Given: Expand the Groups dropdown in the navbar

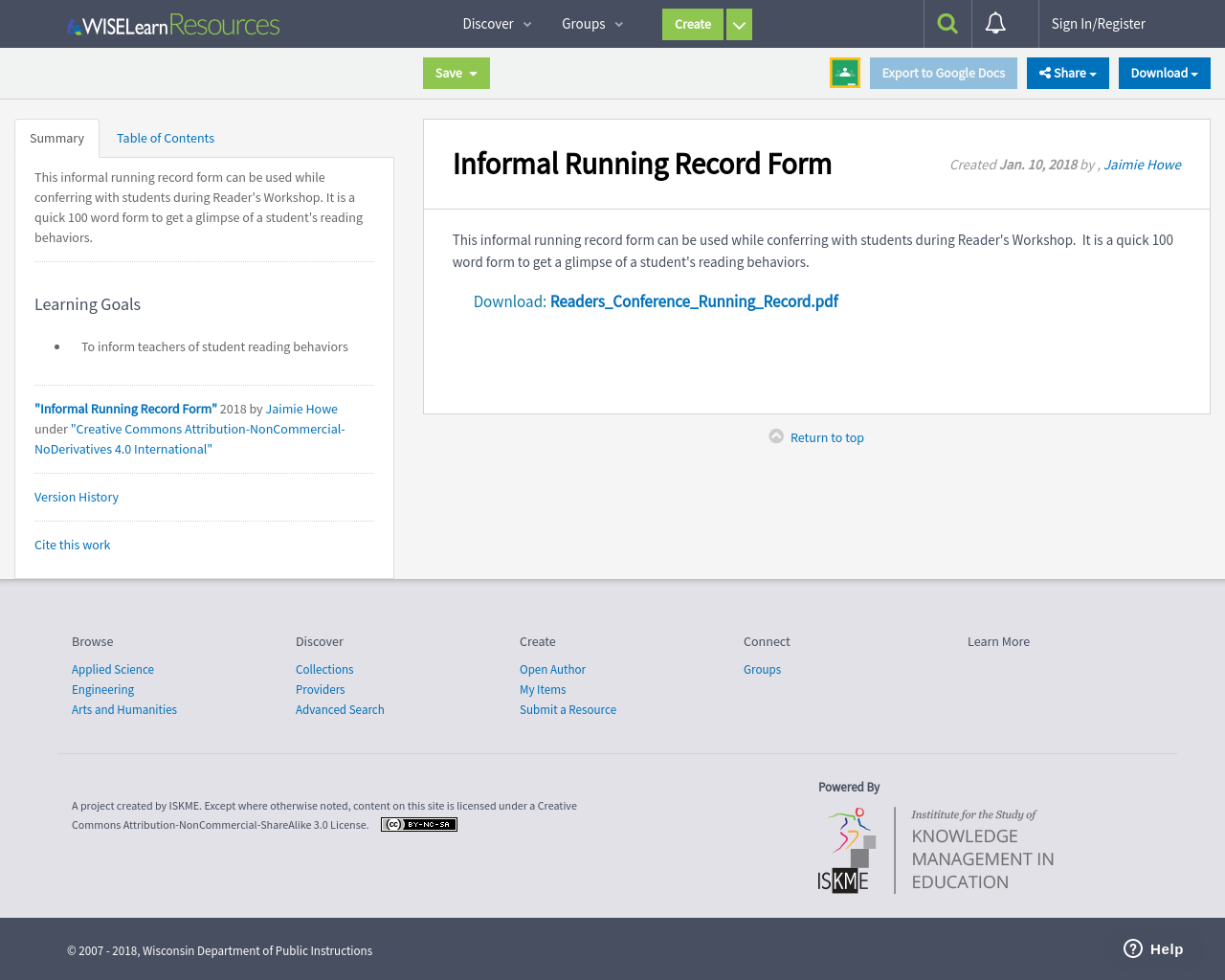Looking at the screenshot, I should 590,23.
